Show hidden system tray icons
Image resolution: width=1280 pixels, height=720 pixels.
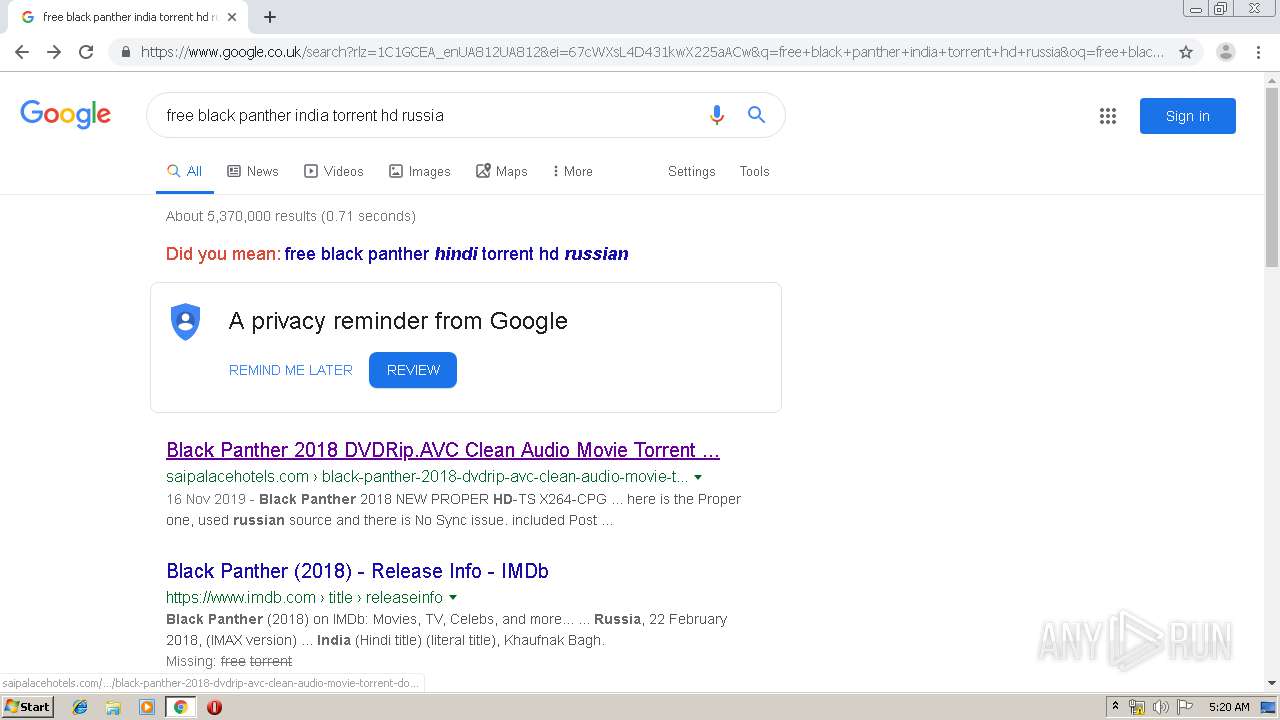1115,707
